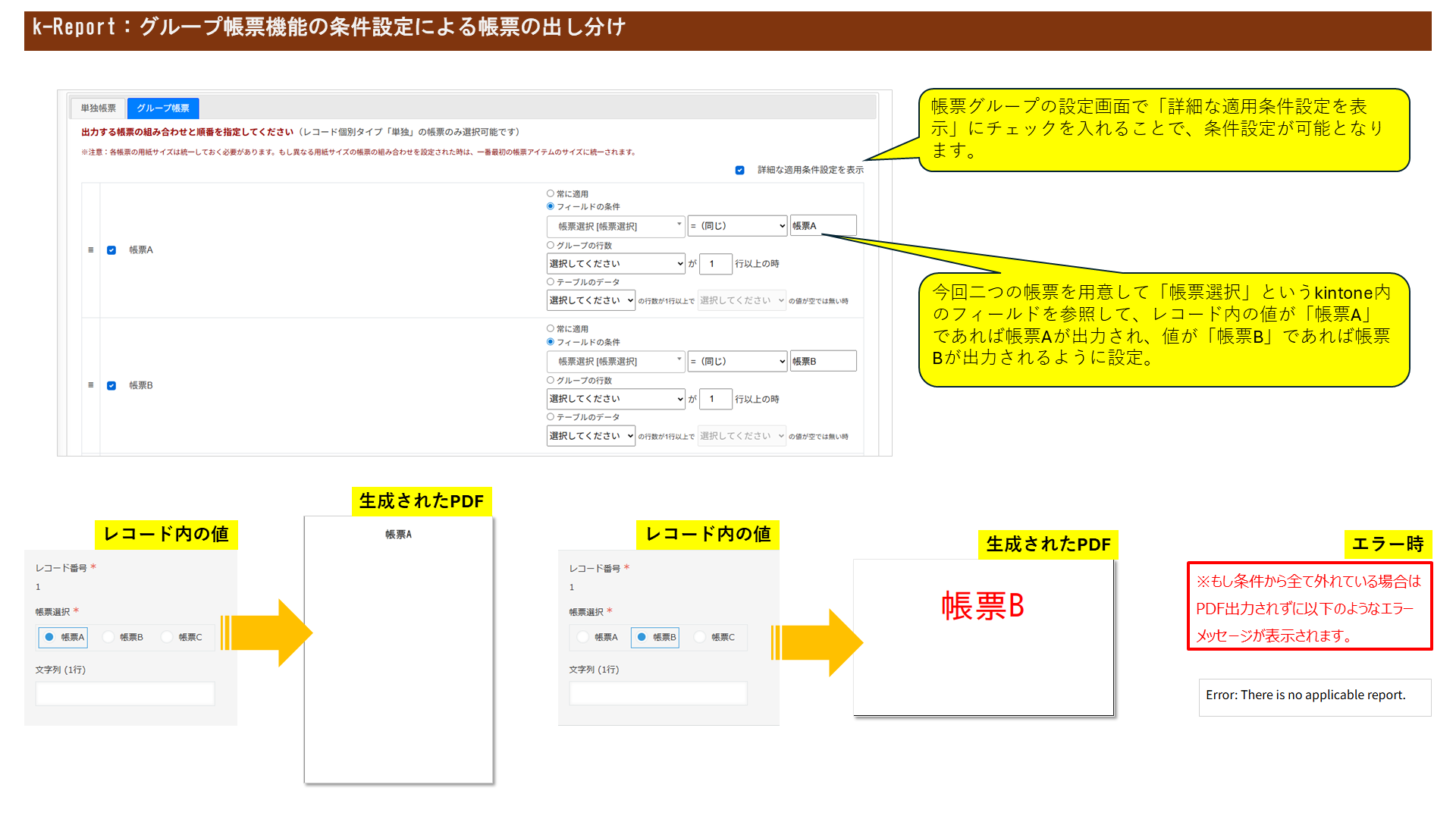
Task: Open 帳票選択 field dropdown for 帳票A
Action: (x=615, y=226)
